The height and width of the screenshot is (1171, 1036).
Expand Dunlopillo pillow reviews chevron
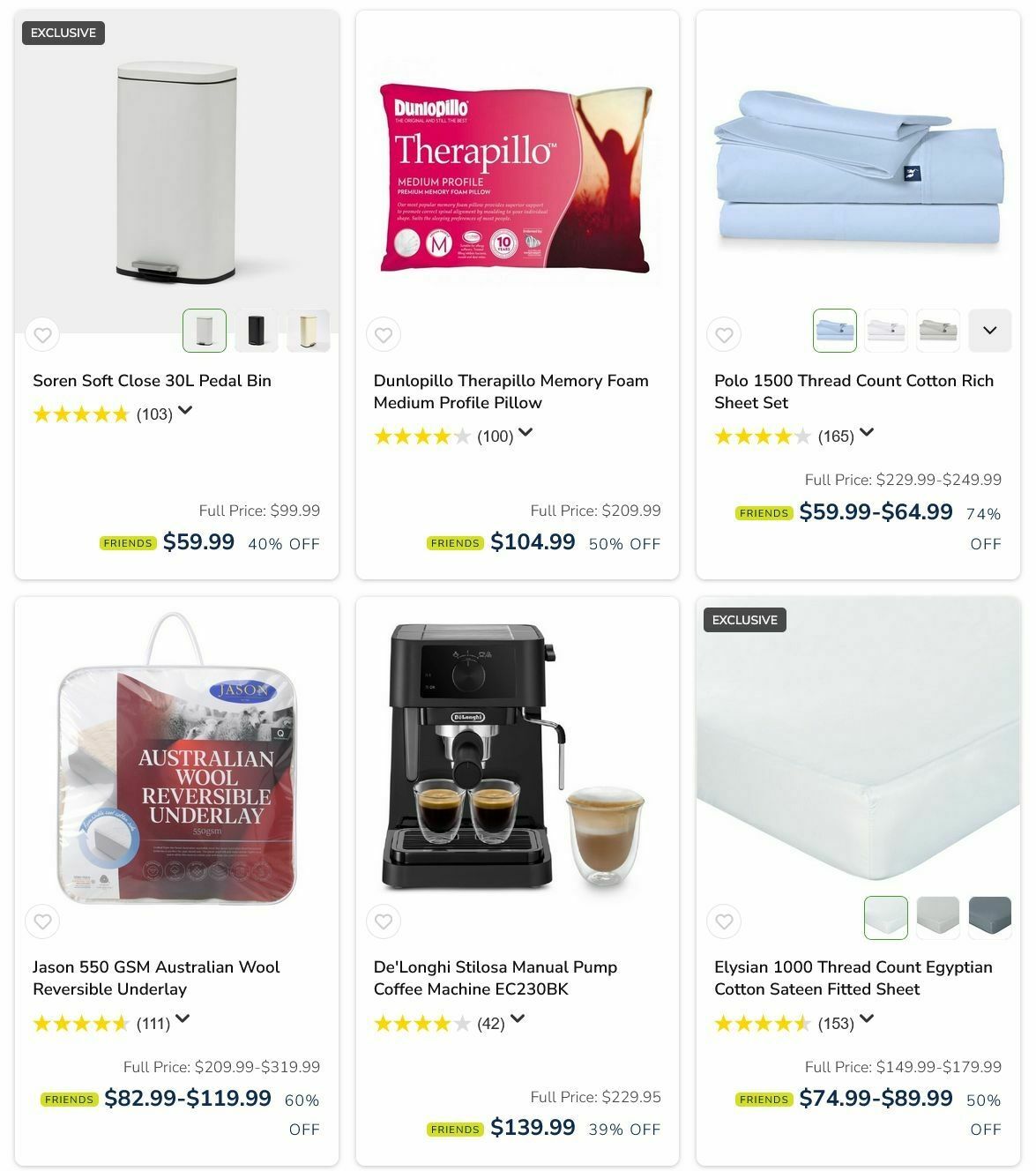525,433
